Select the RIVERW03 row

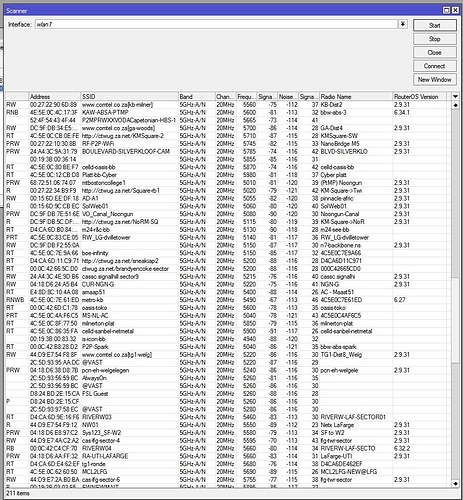228,417
